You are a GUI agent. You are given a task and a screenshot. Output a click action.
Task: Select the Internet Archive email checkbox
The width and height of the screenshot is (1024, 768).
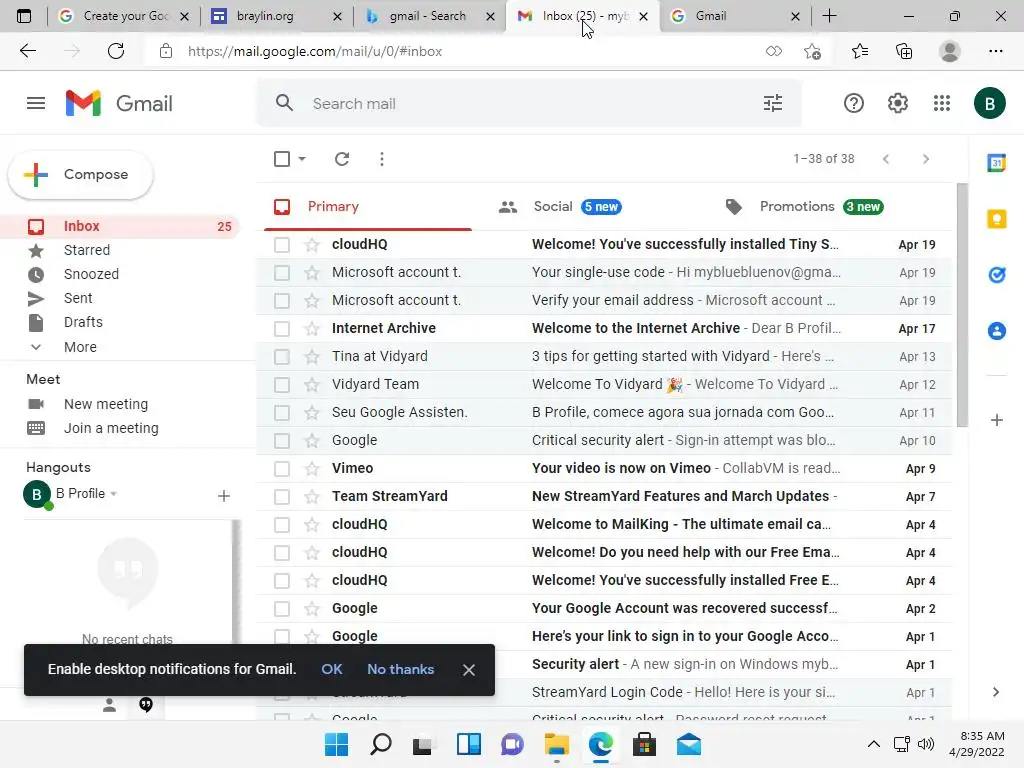pos(281,329)
